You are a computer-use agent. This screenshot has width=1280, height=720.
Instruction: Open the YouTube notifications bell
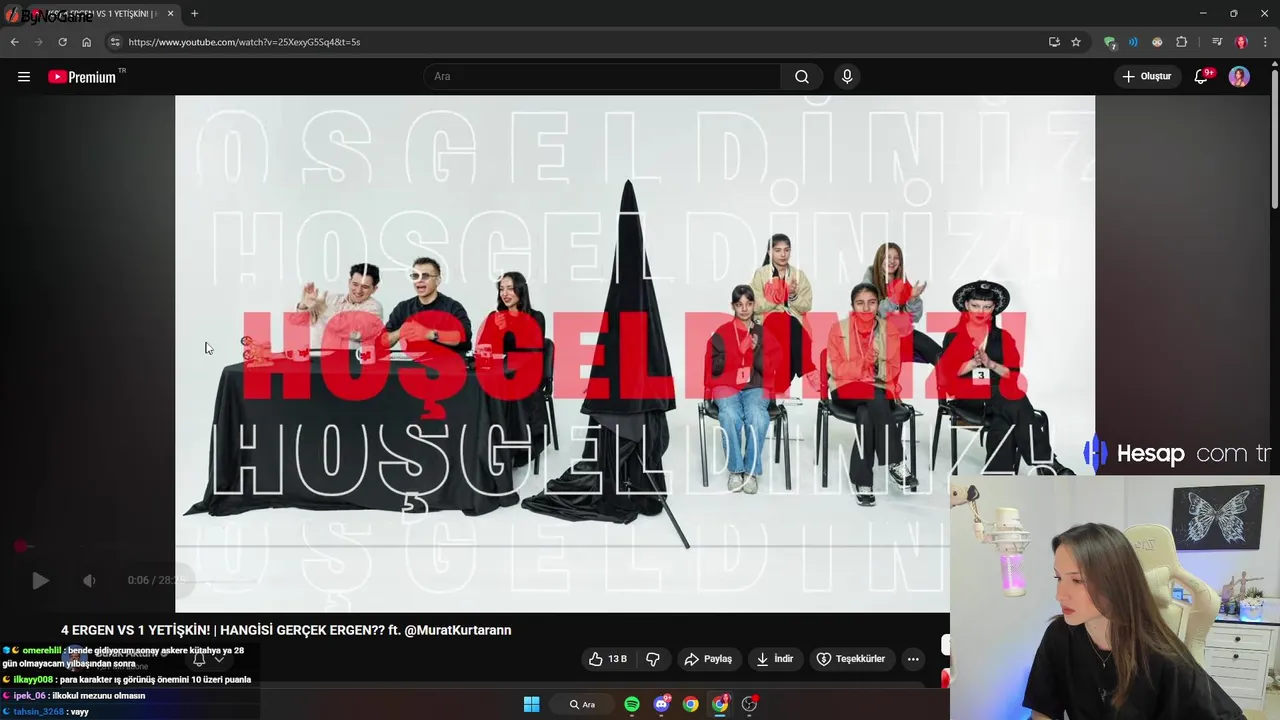[x=1202, y=77]
